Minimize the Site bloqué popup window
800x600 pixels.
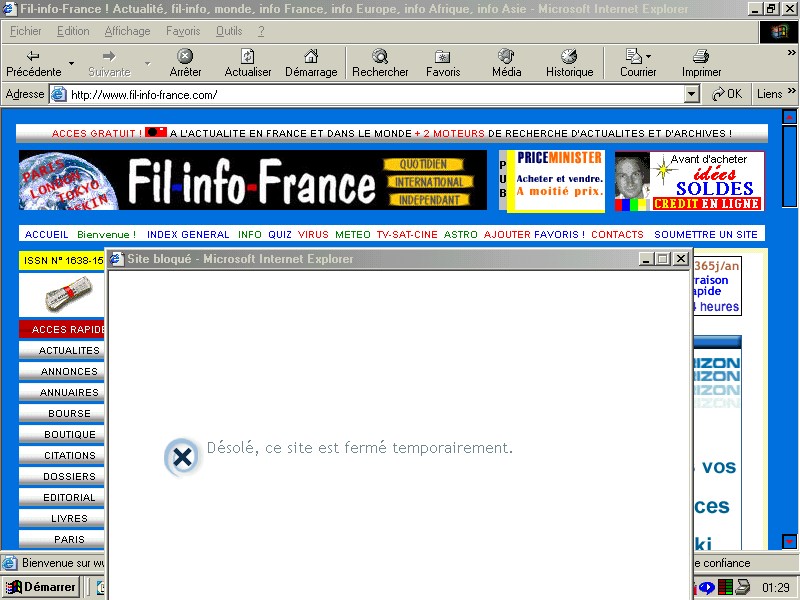tap(646, 259)
